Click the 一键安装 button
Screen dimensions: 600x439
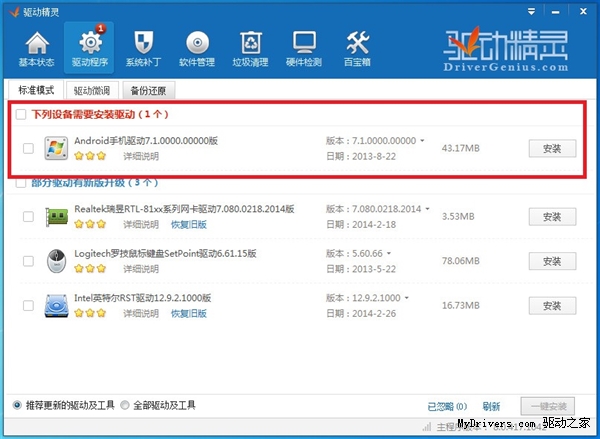click(x=548, y=406)
